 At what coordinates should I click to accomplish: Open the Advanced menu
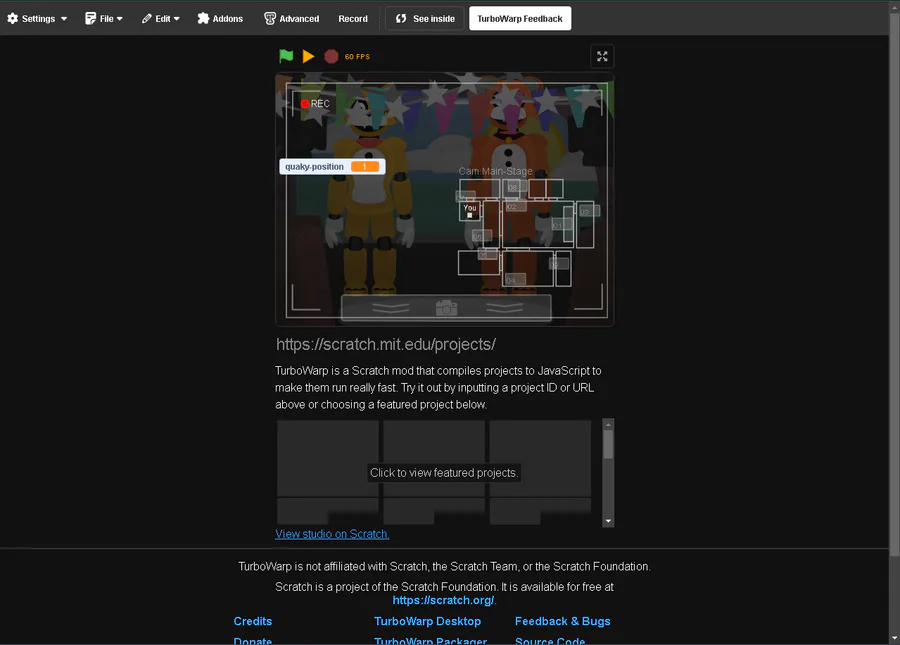coord(292,18)
